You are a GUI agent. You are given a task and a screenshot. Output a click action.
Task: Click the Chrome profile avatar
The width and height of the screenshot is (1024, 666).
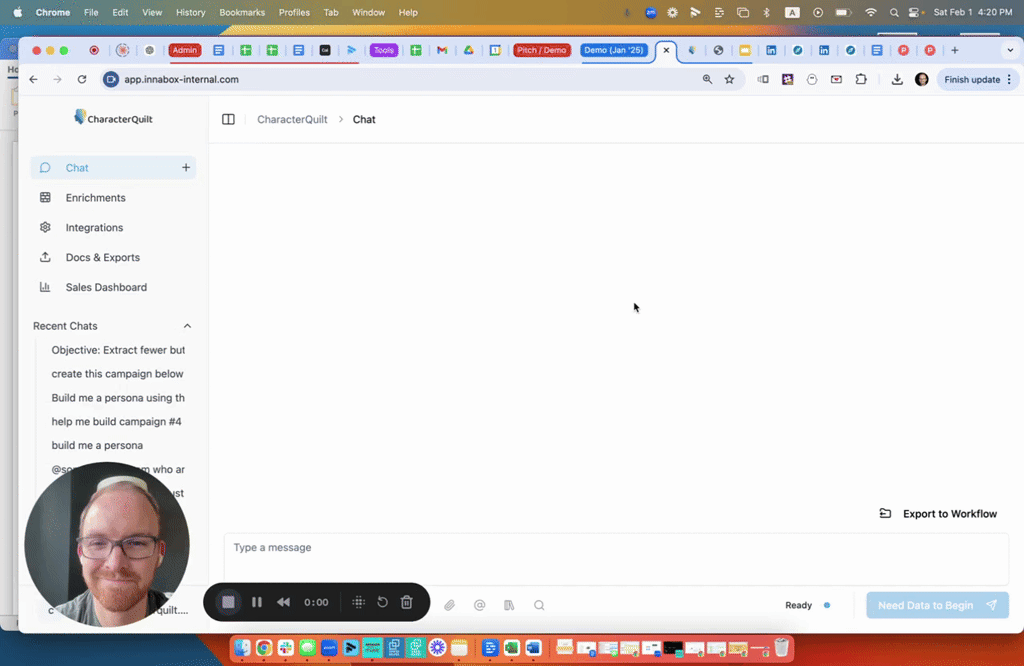(x=921, y=80)
